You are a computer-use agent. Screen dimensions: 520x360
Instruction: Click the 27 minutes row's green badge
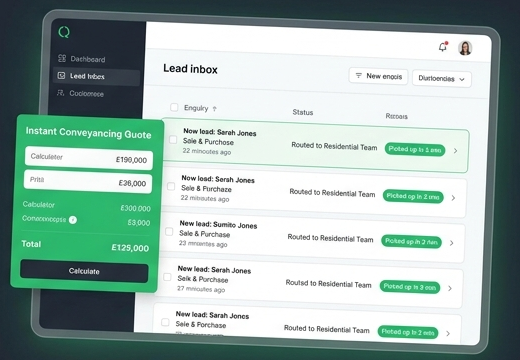pos(410,287)
